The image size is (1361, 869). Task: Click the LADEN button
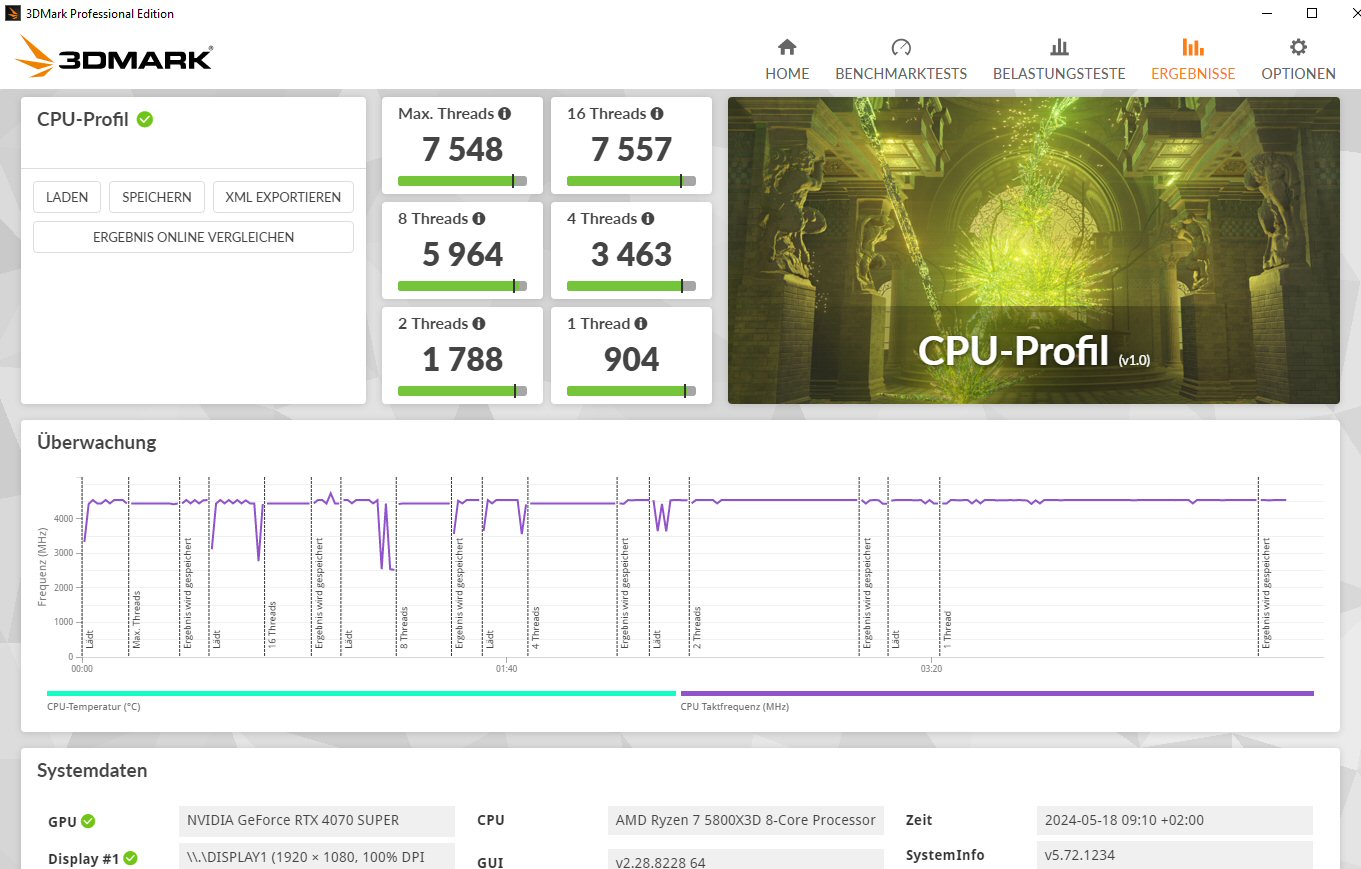[67, 197]
